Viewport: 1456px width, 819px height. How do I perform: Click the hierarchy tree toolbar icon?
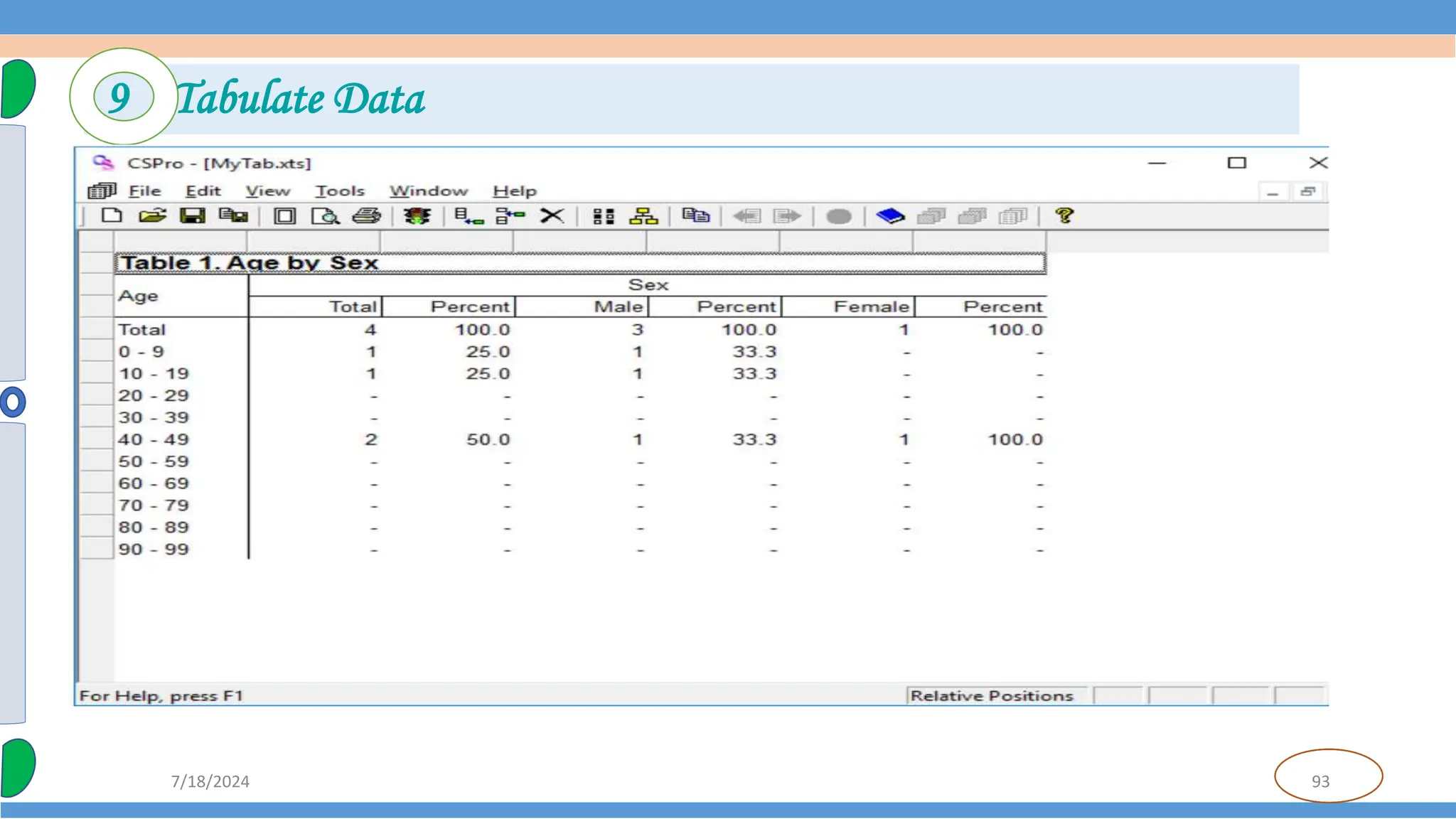pos(643,216)
